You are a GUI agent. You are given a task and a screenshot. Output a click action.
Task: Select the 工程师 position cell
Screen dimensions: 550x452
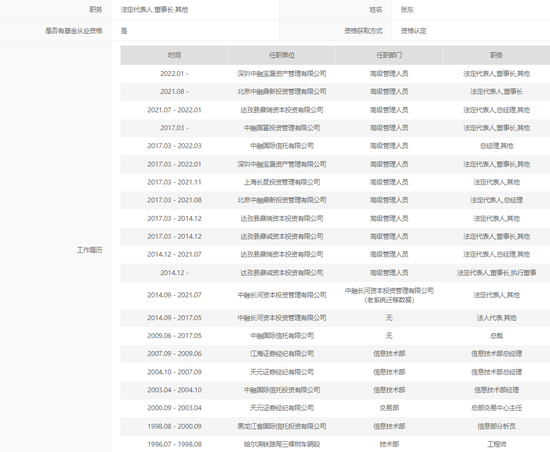click(496, 444)
